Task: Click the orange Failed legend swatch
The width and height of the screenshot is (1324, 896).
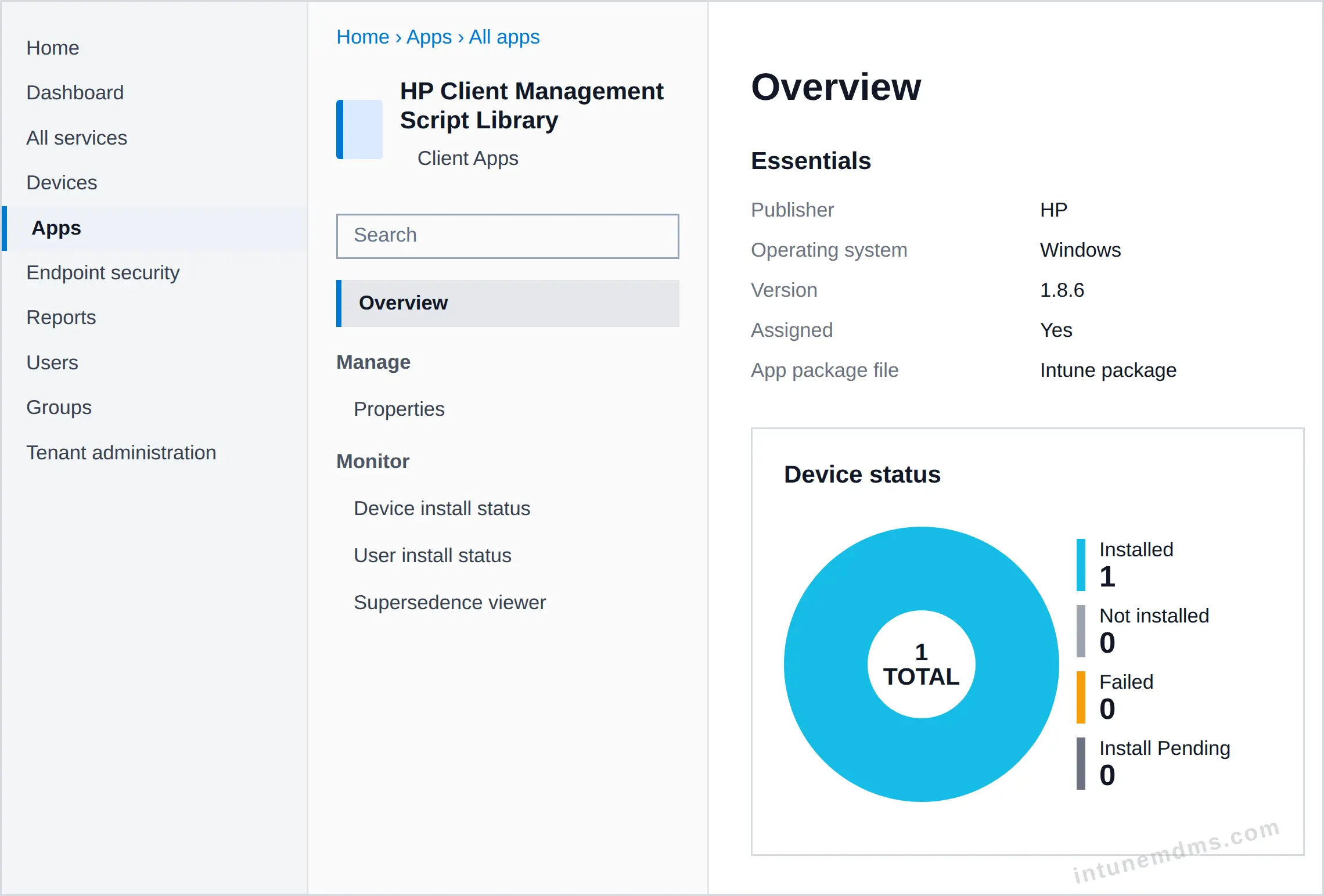Action: coord(1081,697)
